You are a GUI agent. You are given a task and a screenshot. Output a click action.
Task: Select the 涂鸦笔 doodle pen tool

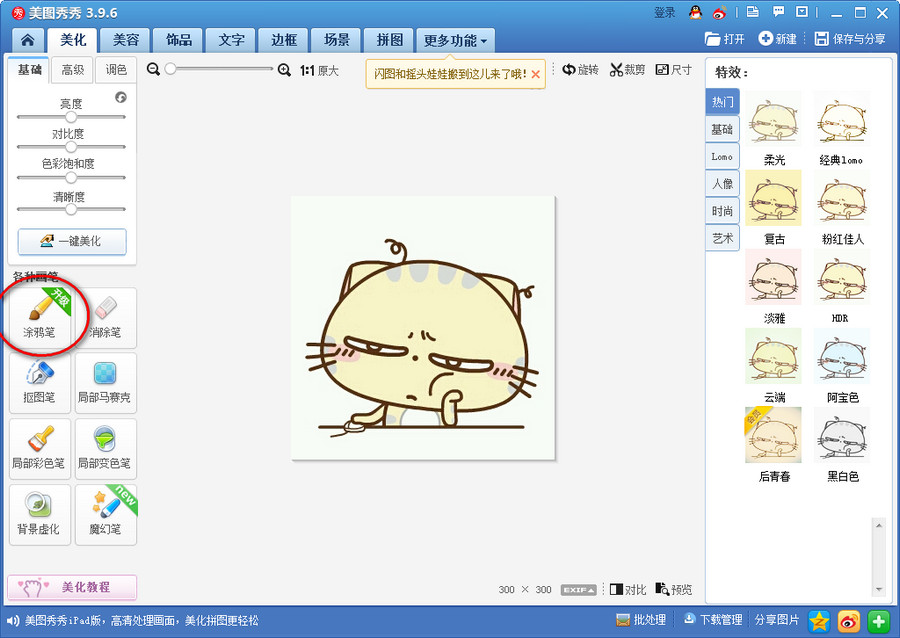click(x=40, y=318)
